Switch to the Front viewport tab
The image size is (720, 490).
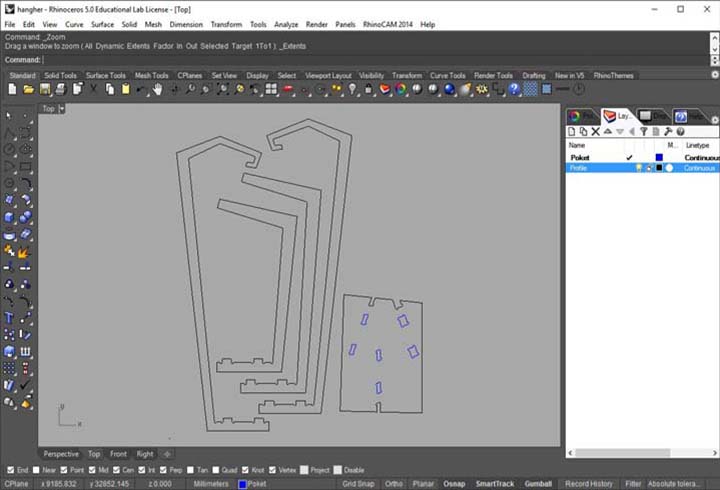(118, 454)
